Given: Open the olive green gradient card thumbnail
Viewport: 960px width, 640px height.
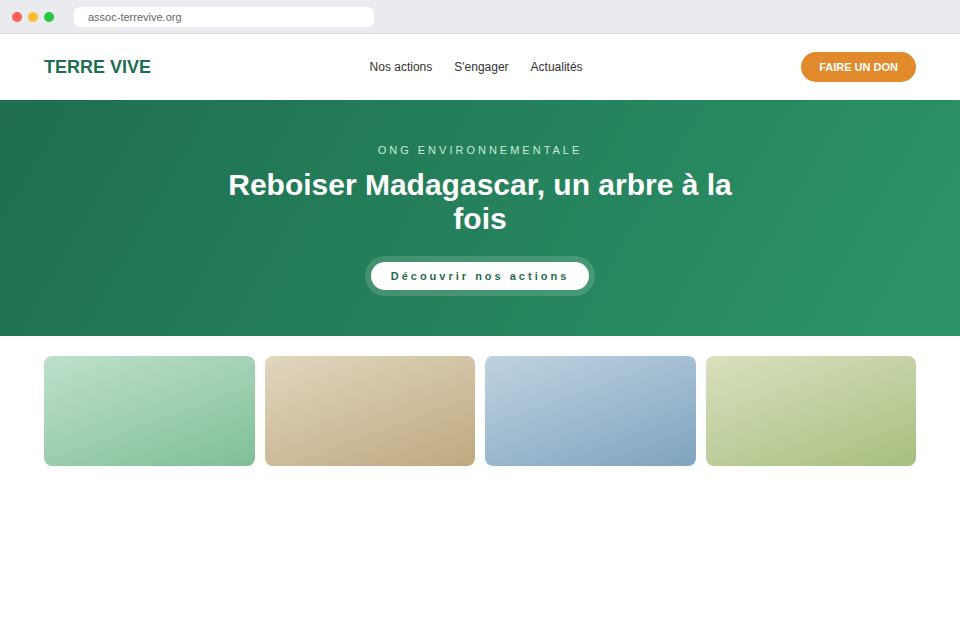Looking at the screenshot, I should (811, 411).
